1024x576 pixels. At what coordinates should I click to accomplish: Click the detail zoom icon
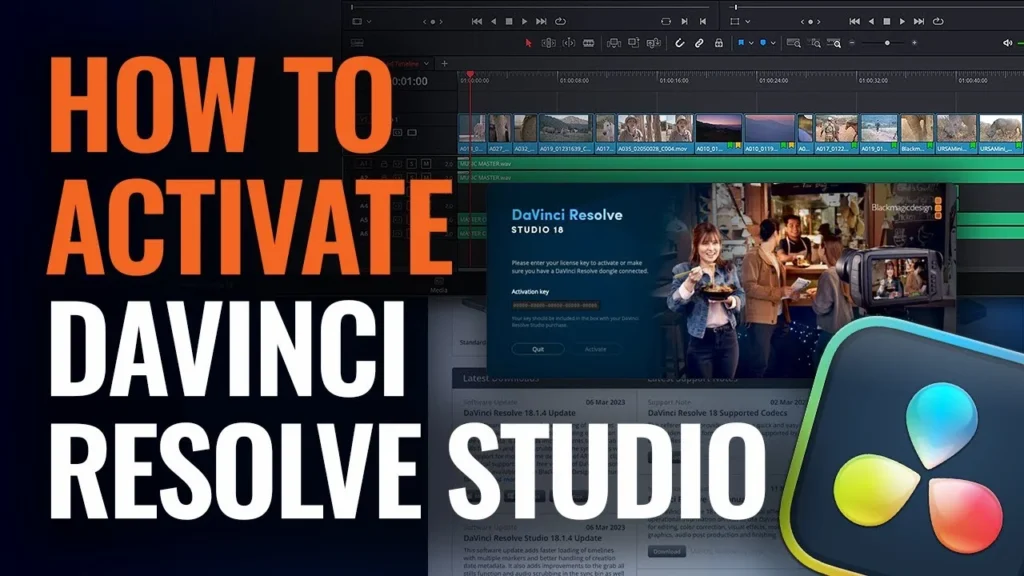(813, 43)
